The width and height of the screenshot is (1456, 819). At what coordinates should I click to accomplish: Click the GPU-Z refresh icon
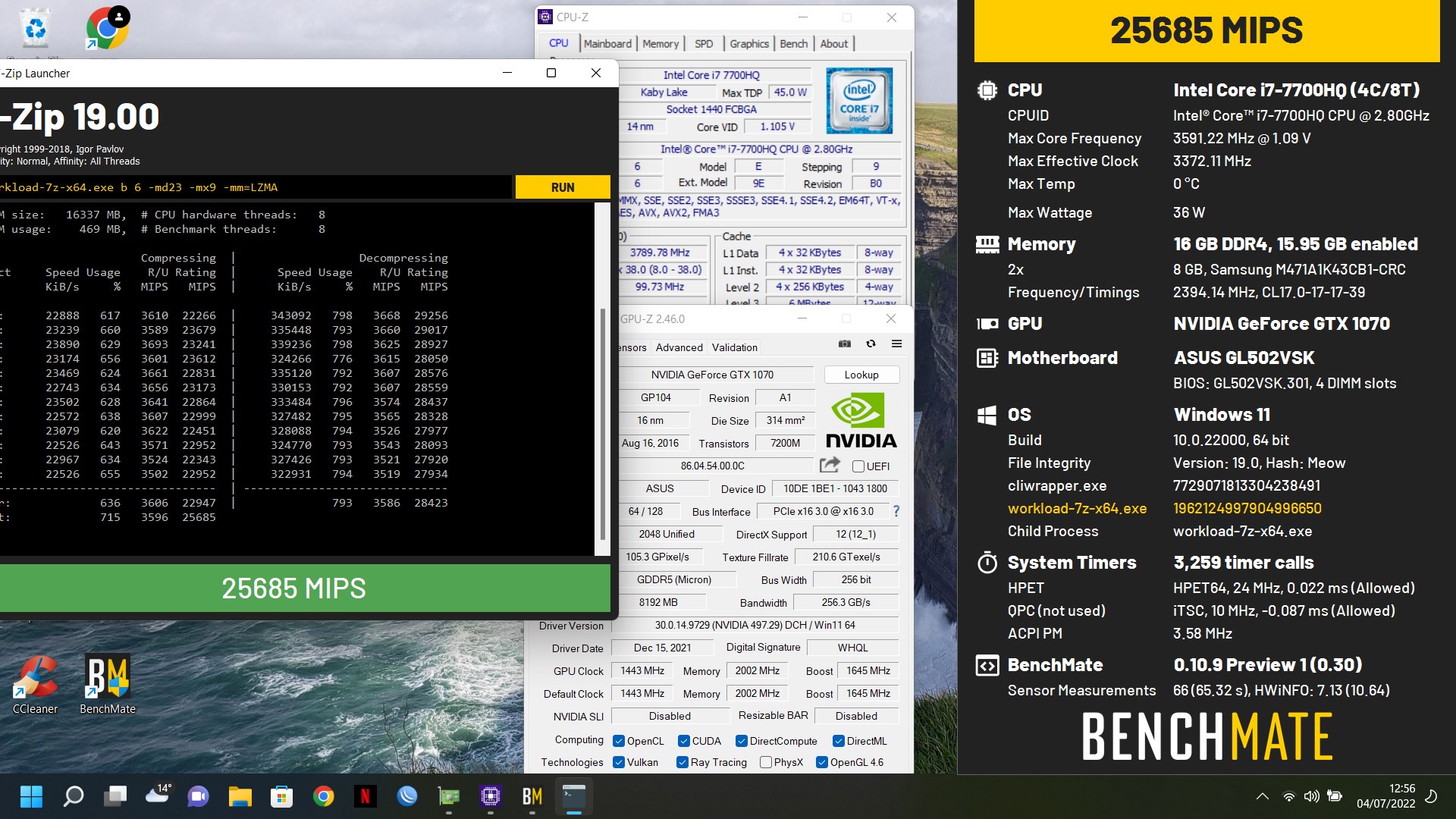(x=871, y=344)
